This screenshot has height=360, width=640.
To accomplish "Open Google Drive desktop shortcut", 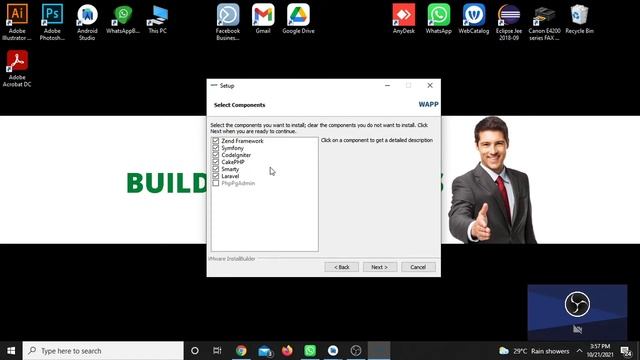I will point(298,19).
